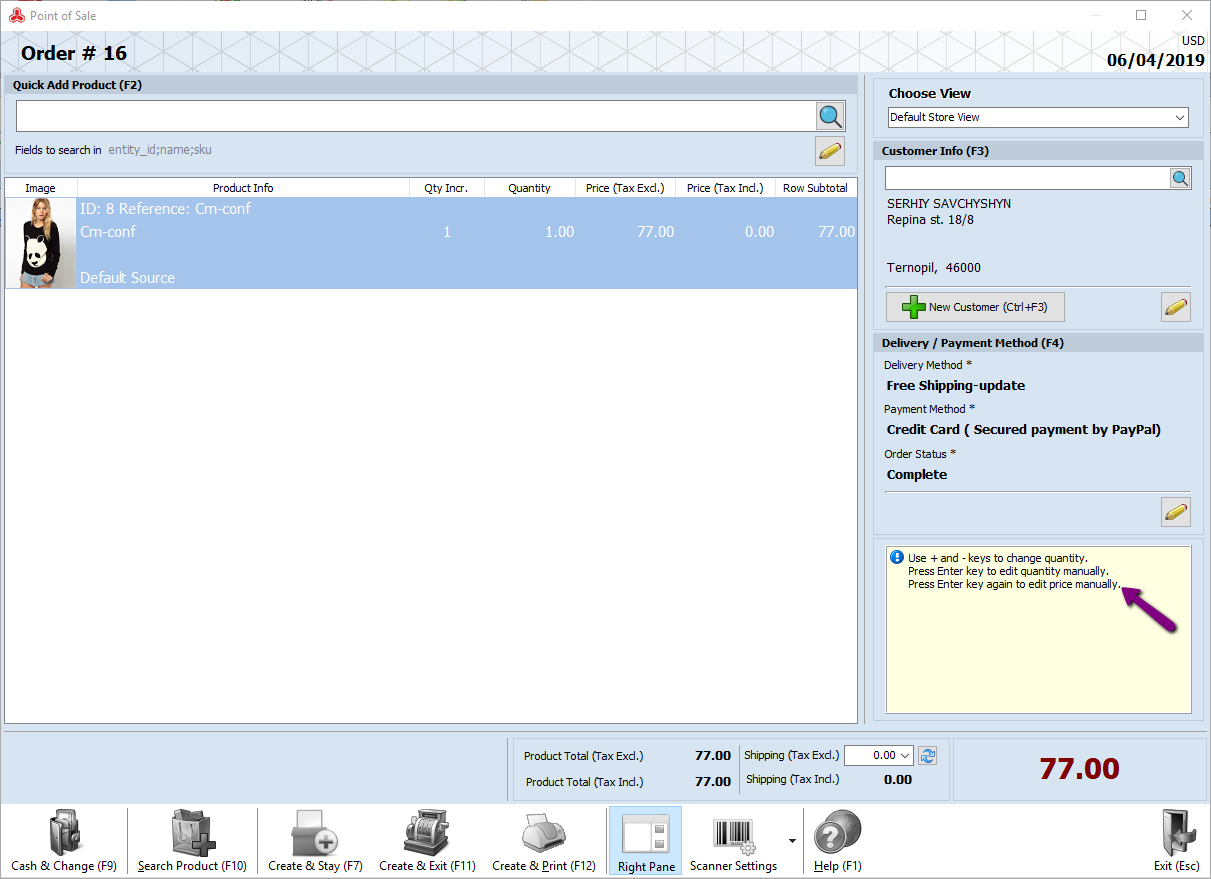This screenshot has width=1211, height=879.
Task: Click the Quick Add Product input field
Action: [x=415, y=116]
